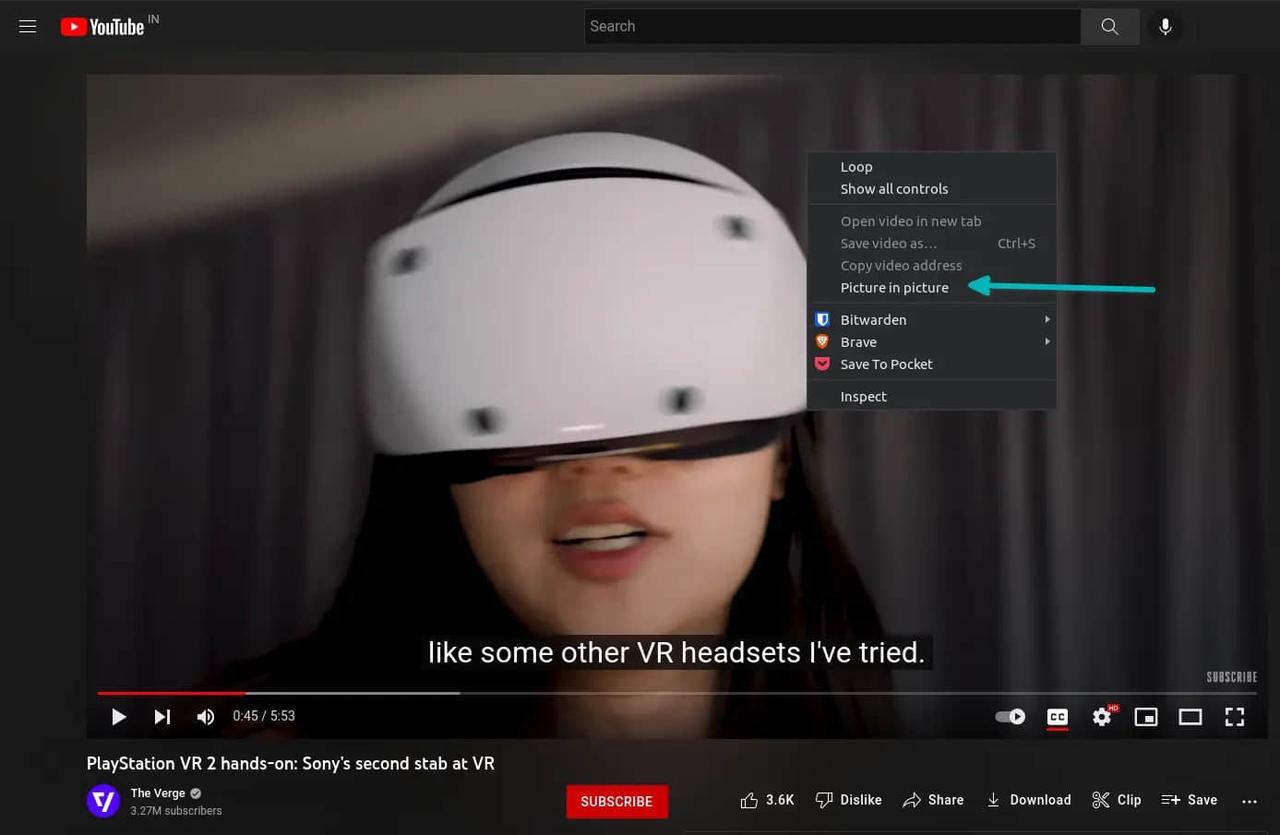Screen dimensions: 1280x835
Task: Toggle the autoplay switch
Action: click(x=1010, y=717)
